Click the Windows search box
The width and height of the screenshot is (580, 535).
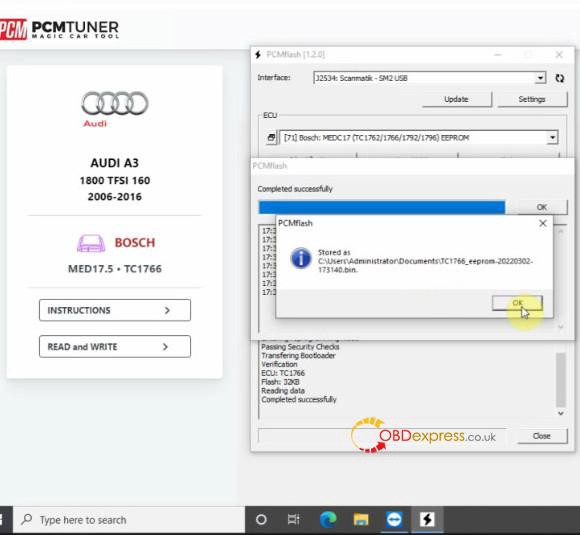pos(129,520)
